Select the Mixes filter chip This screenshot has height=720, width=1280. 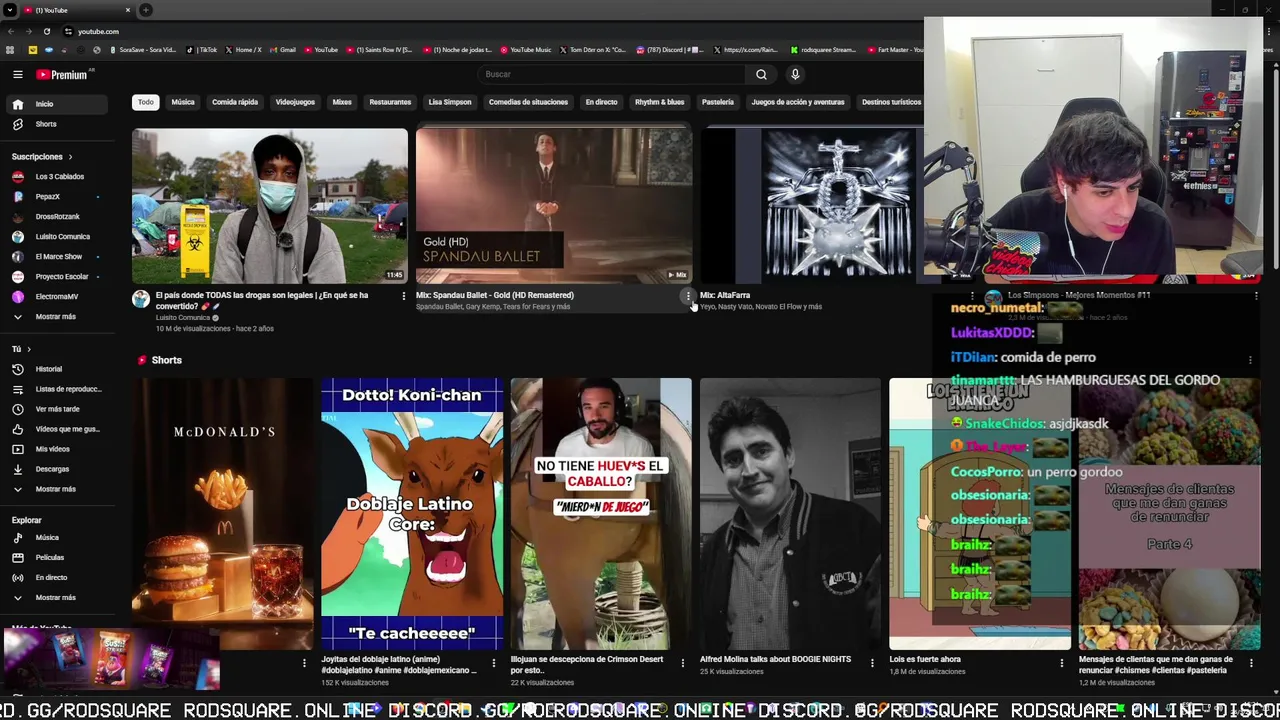pyautogui.click(x=342, y=102)
